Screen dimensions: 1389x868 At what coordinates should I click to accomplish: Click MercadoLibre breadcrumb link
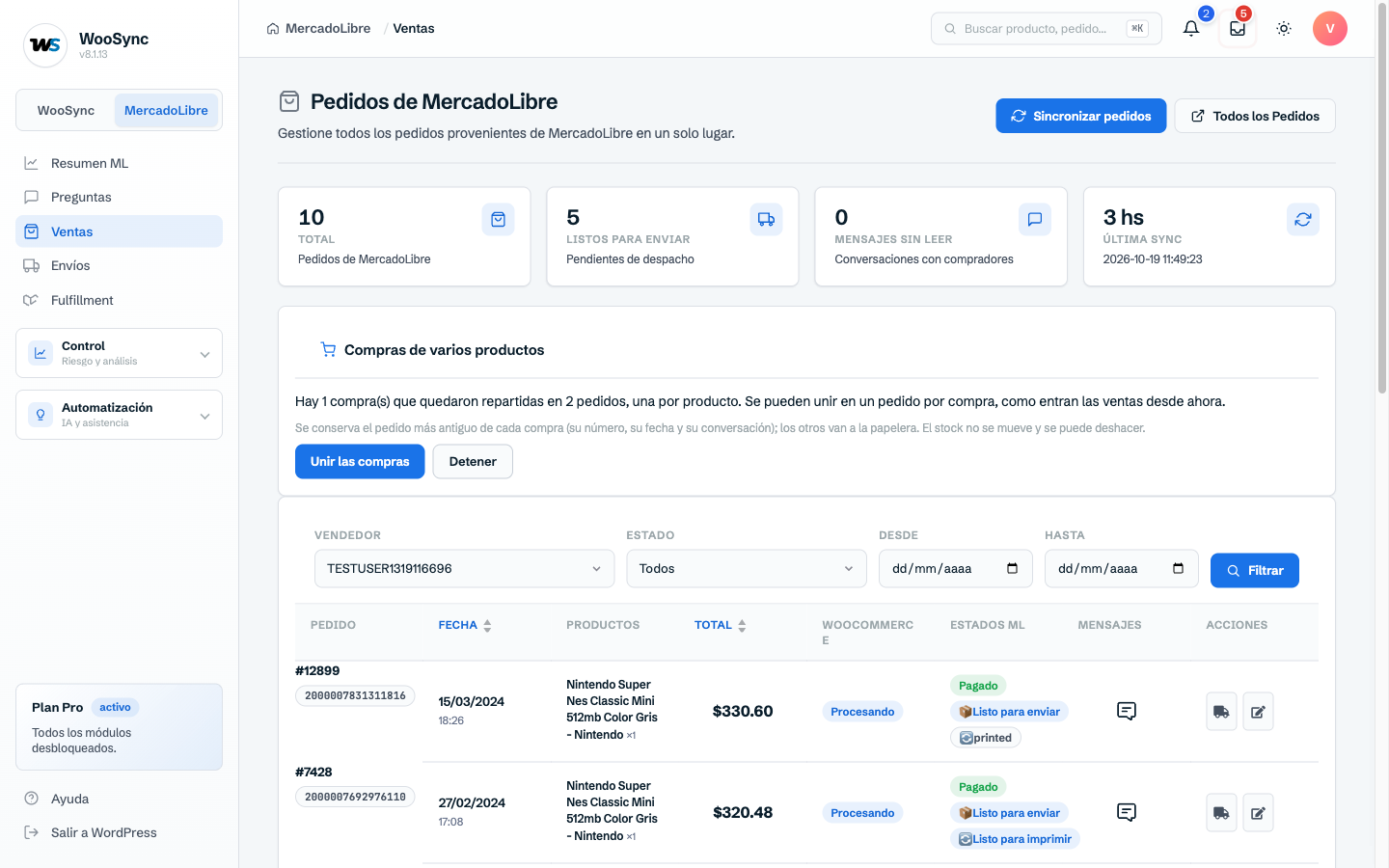coord(328,29)
